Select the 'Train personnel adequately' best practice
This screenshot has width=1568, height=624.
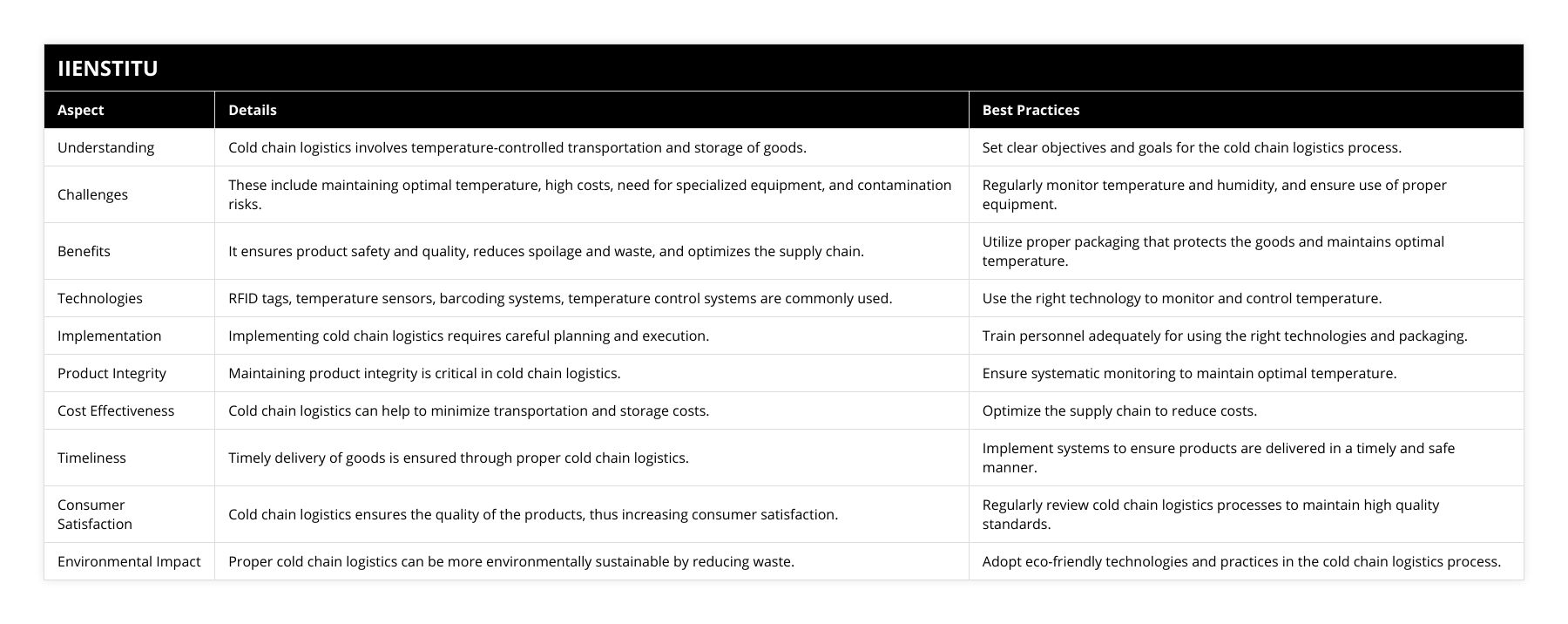(x=1225, y=336)
